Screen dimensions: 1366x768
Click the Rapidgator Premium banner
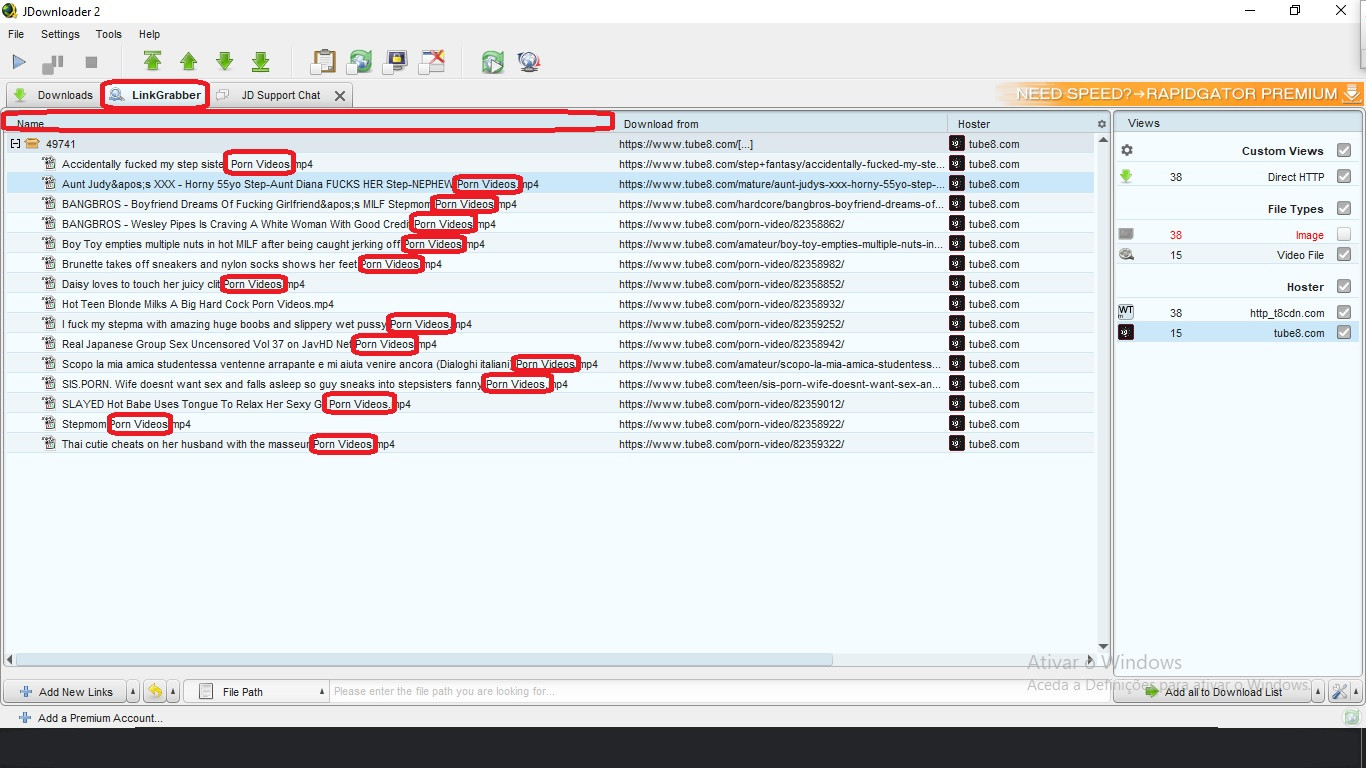1180,94
